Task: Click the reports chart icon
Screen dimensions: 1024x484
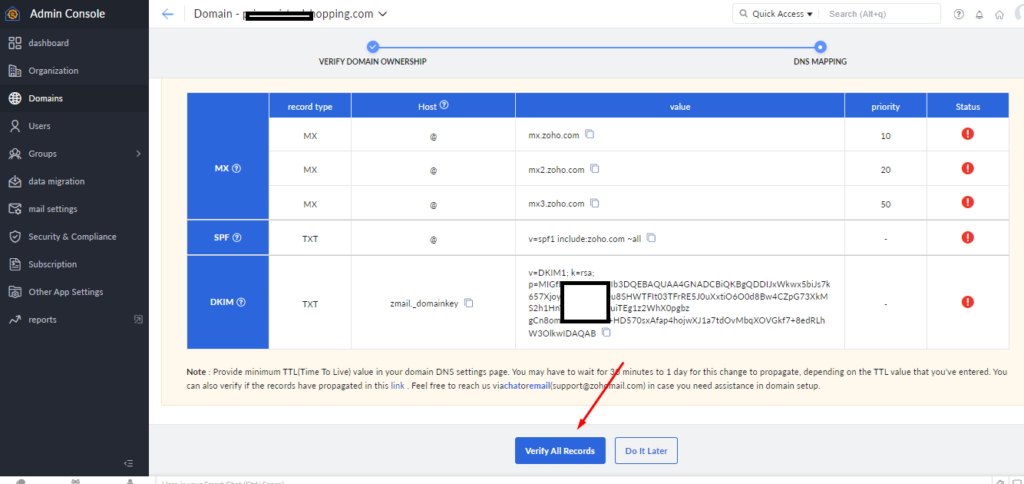Action: coord(15,319)
